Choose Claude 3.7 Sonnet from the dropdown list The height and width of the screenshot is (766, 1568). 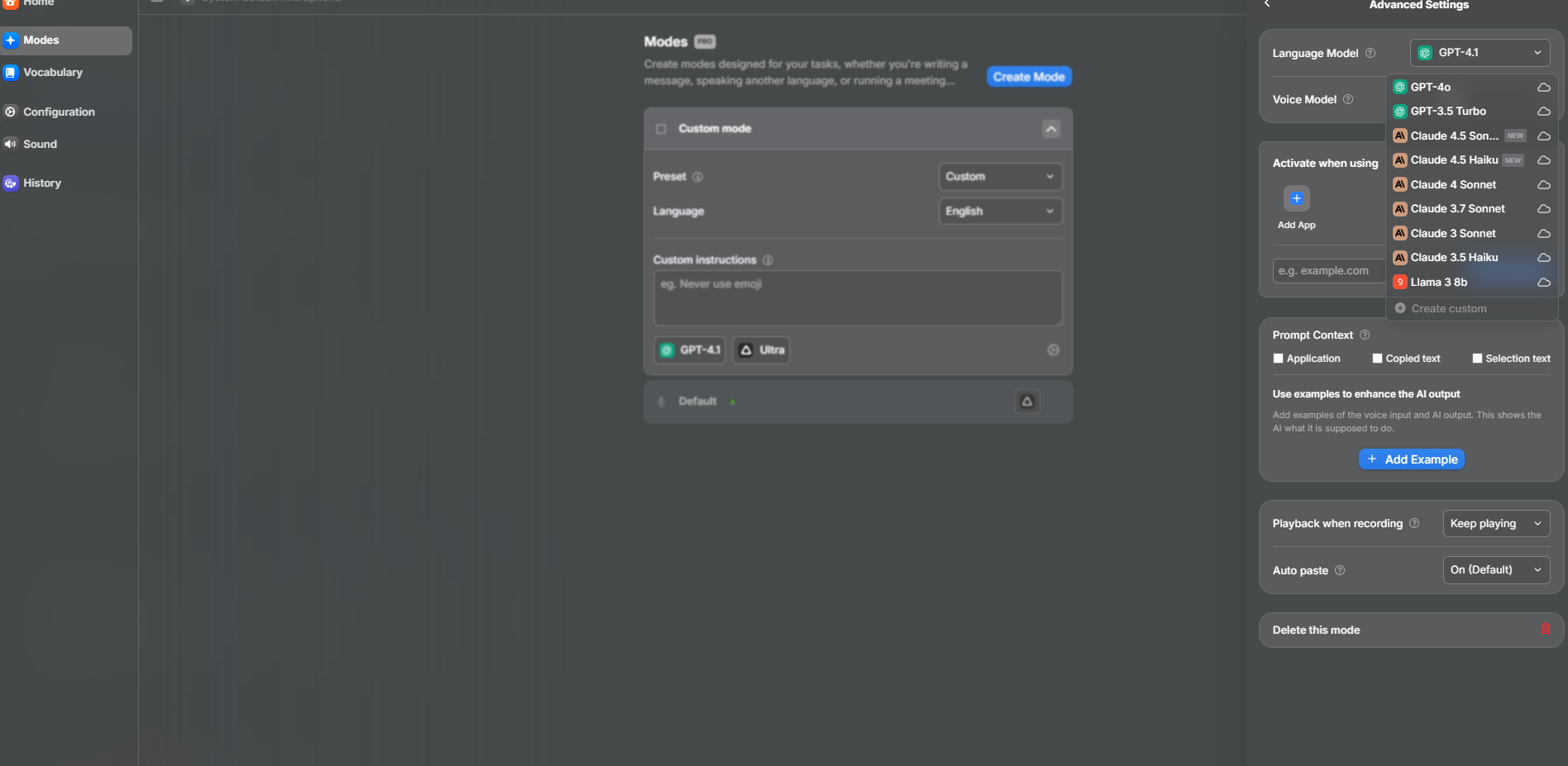1471,208
